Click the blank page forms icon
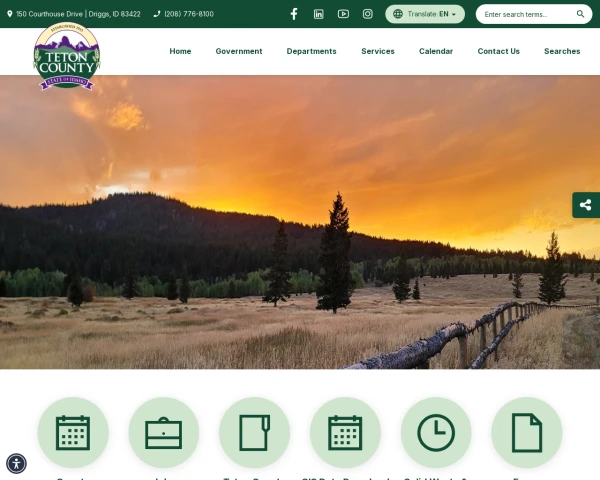The width and height of the screenshot is (600, 480). tap(527, 433)
